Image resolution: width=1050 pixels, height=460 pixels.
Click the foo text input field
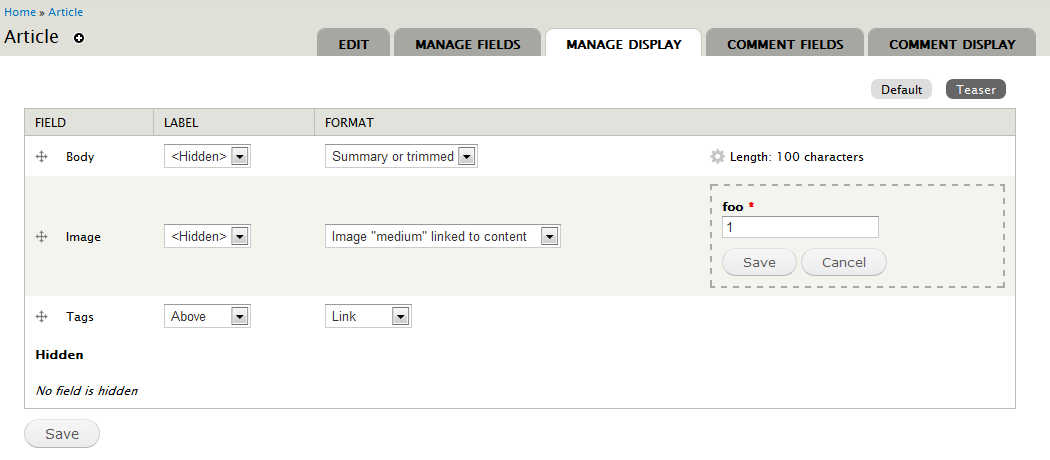[800, 227]
